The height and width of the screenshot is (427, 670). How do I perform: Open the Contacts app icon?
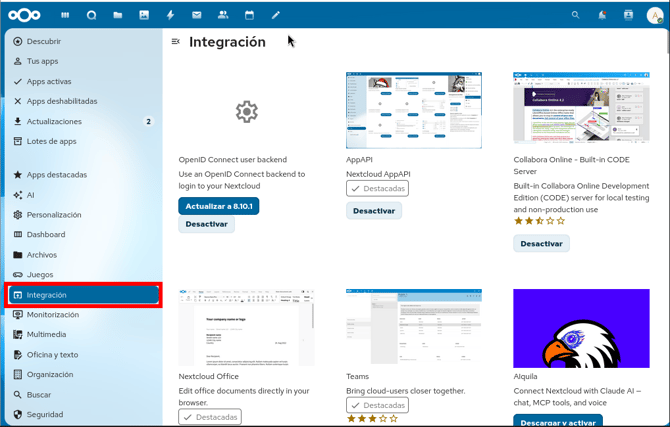click(x=222, y=15)
